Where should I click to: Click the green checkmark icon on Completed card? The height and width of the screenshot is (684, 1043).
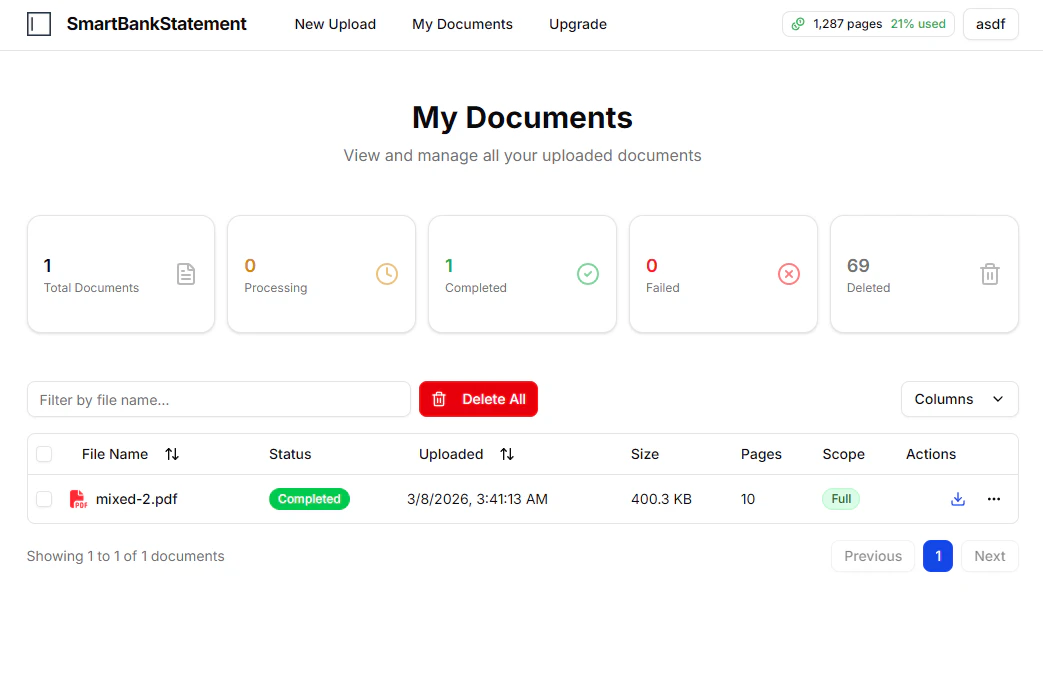(588, 274)
